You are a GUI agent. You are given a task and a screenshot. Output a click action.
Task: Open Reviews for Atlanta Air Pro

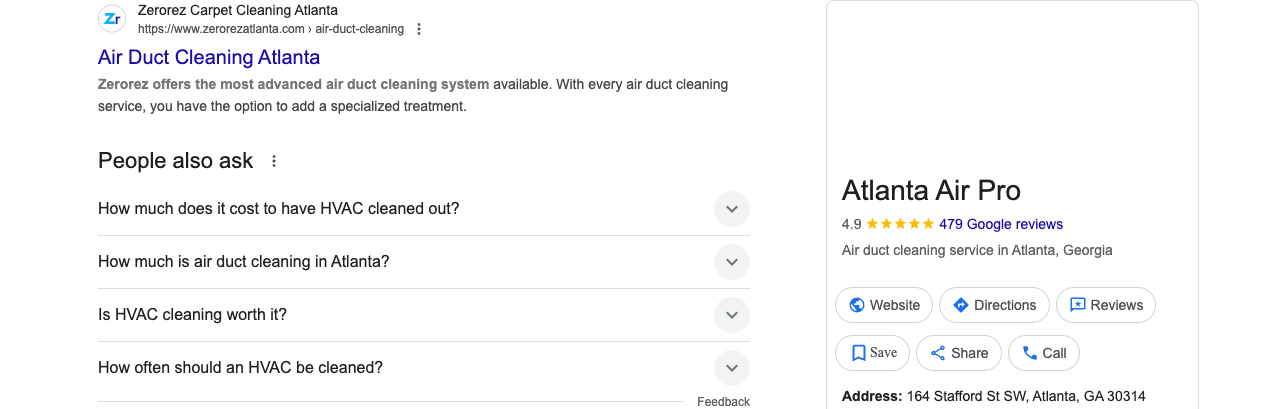(1107, 305)
